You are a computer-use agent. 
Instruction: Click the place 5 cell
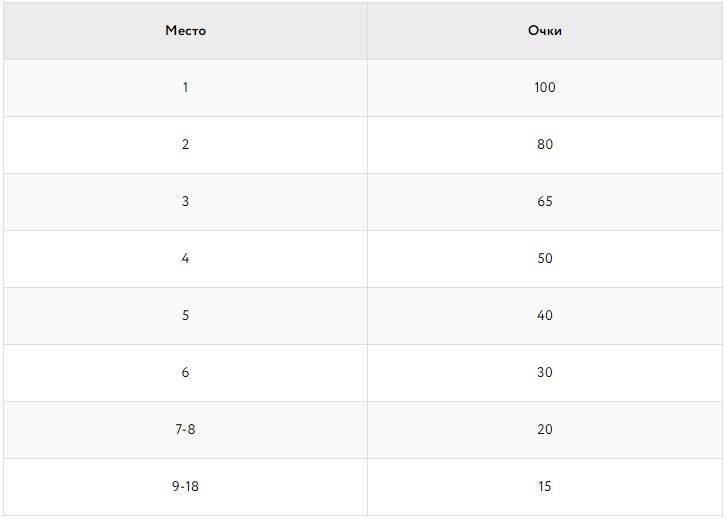(185, 316)
